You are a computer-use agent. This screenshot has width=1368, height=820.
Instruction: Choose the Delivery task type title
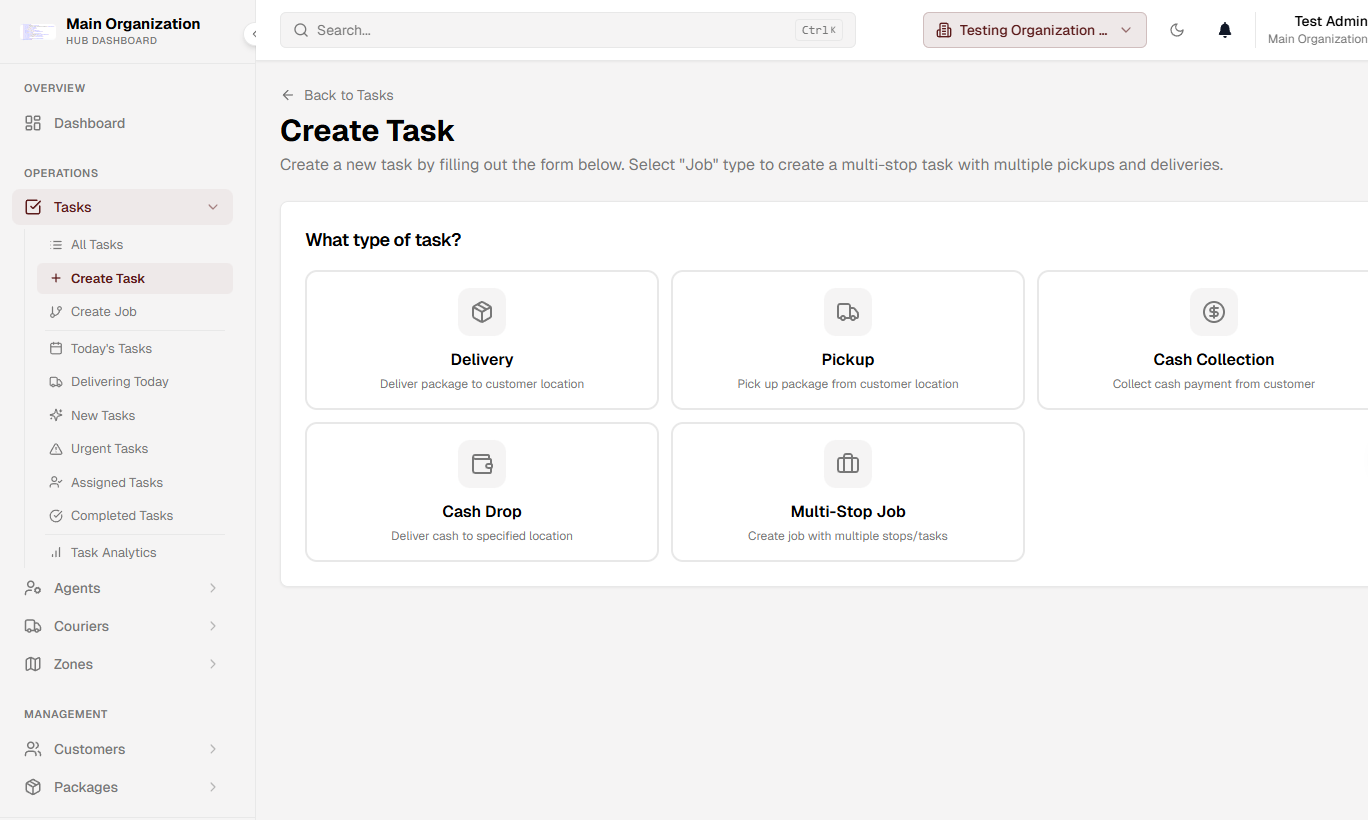click(482, 360)
